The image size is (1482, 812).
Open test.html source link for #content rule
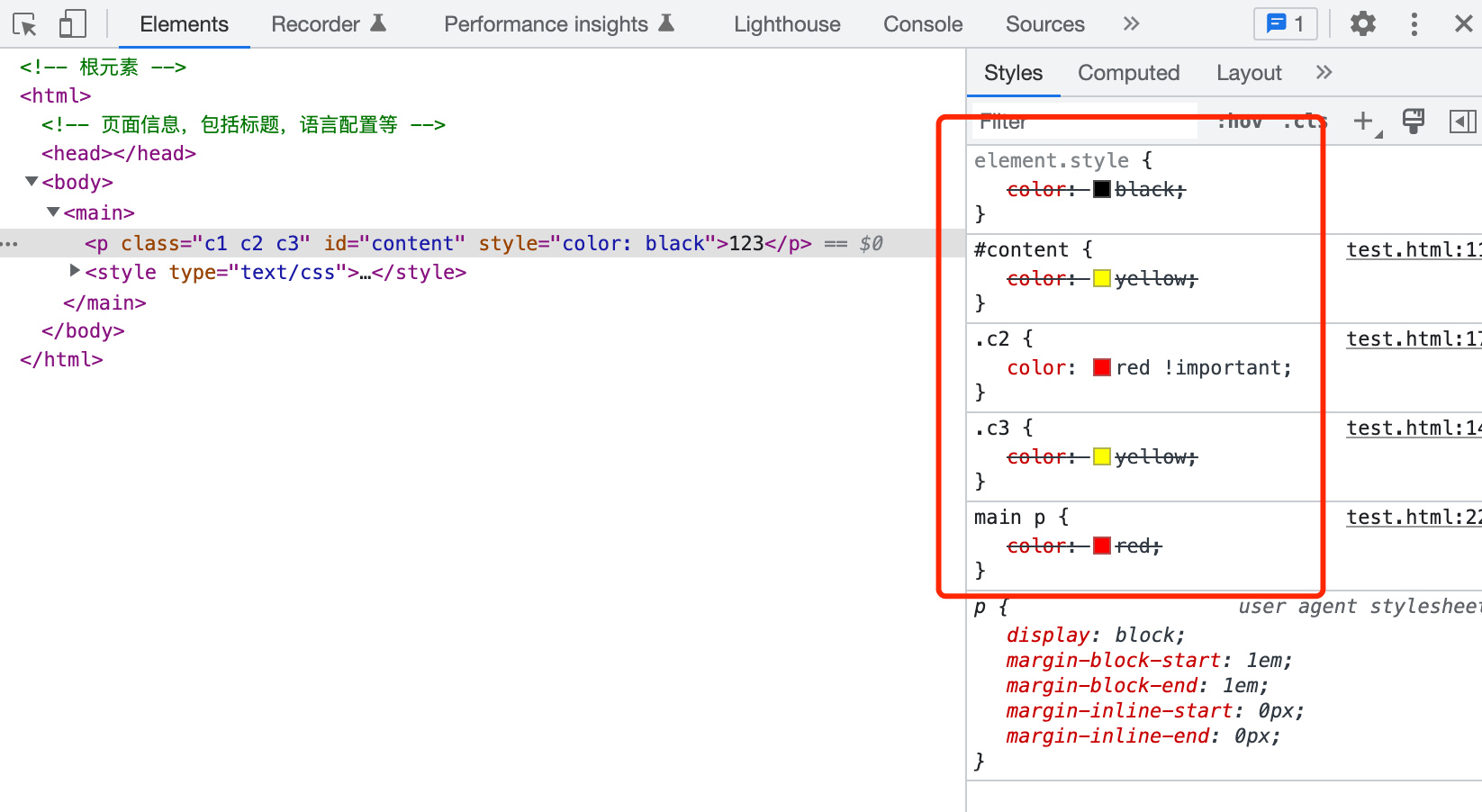pos(1414,249)
